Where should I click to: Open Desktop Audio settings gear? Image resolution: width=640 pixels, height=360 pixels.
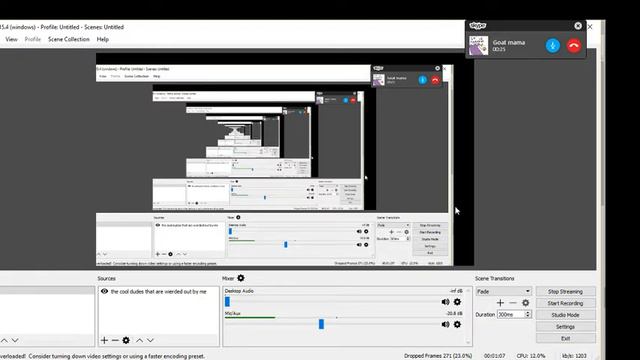click(457, 302)
